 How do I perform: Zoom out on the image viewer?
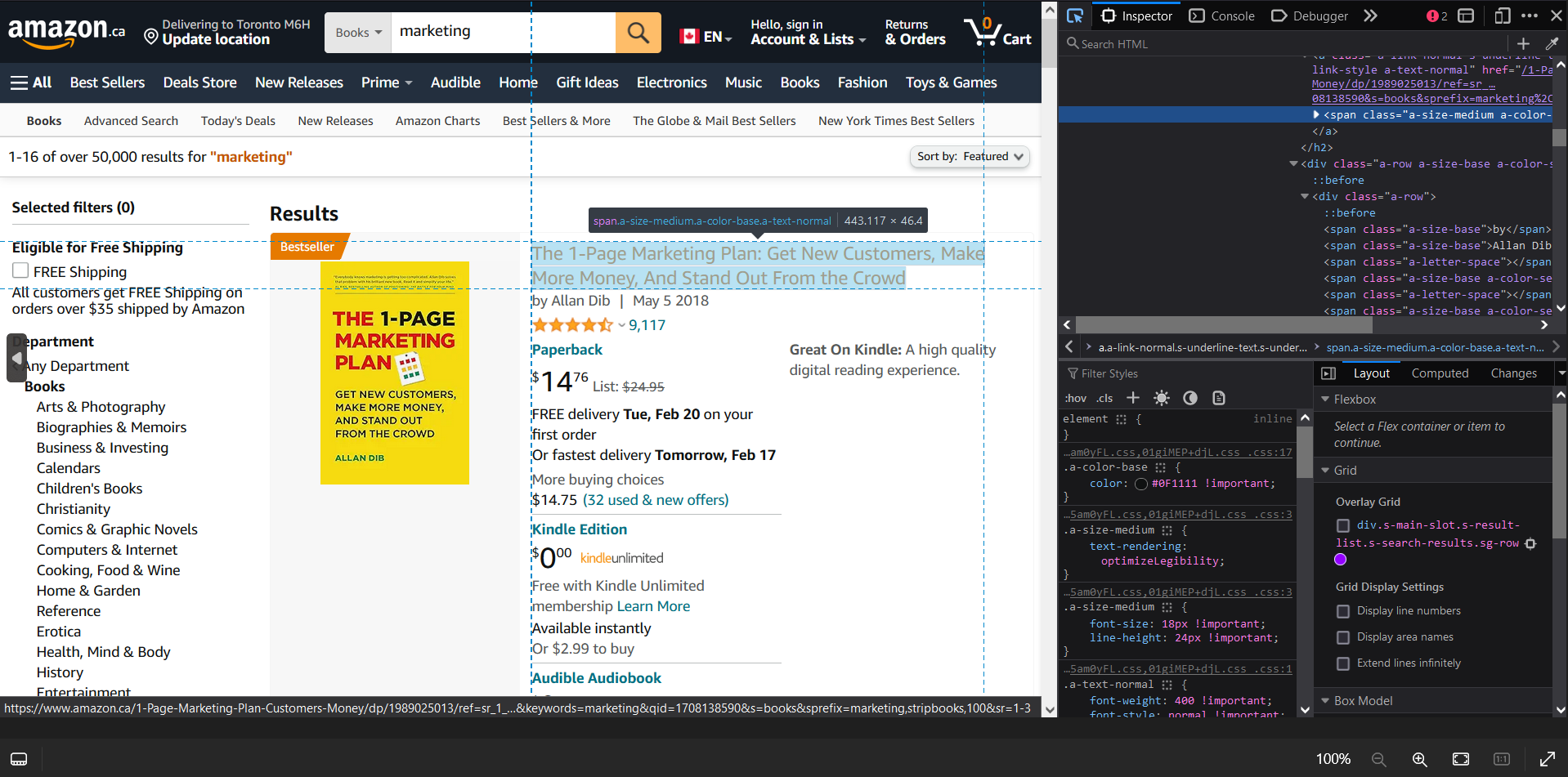coord(1379,759)
